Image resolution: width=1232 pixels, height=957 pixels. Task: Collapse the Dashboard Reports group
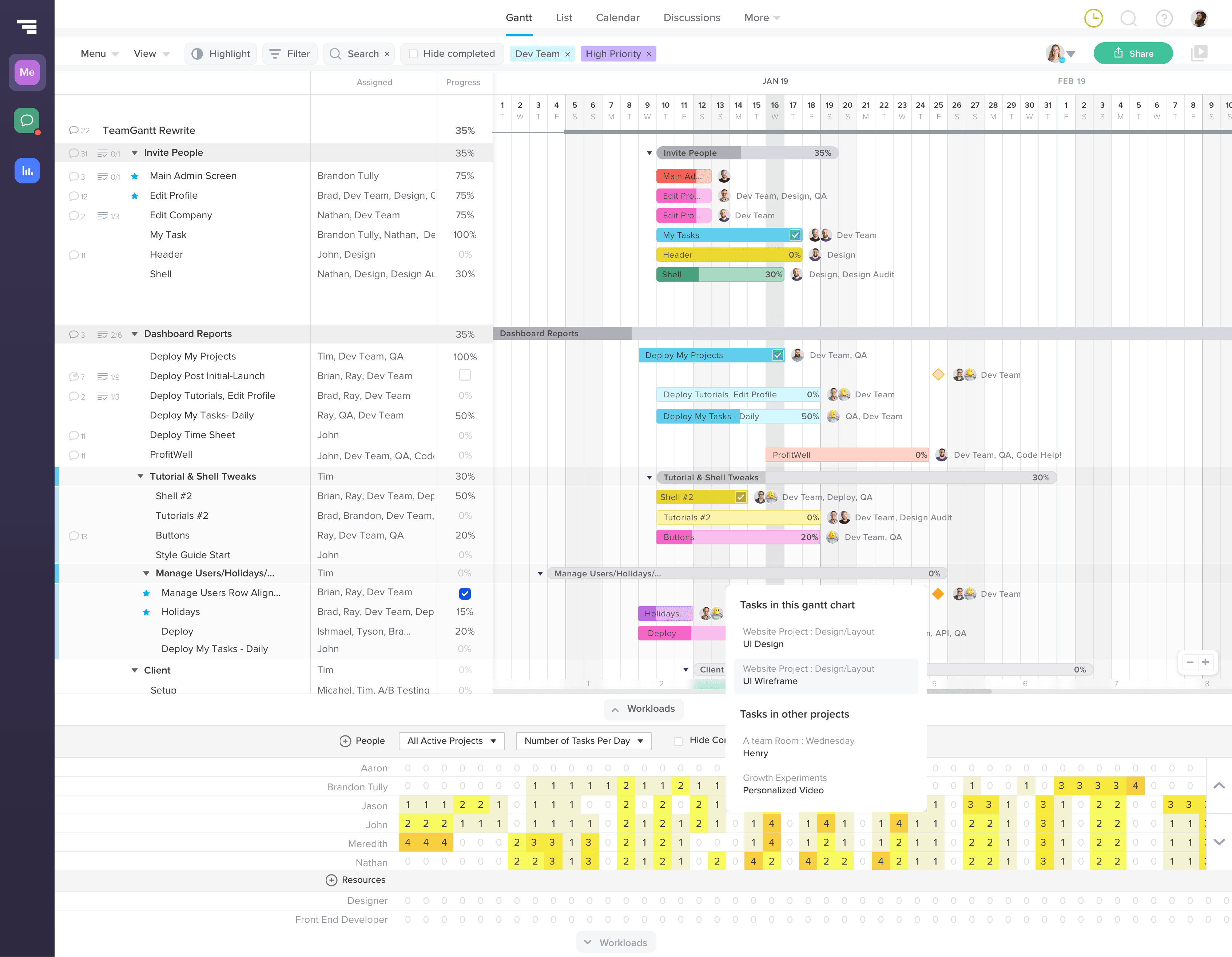pyautogui.click(x=135, y=334)
